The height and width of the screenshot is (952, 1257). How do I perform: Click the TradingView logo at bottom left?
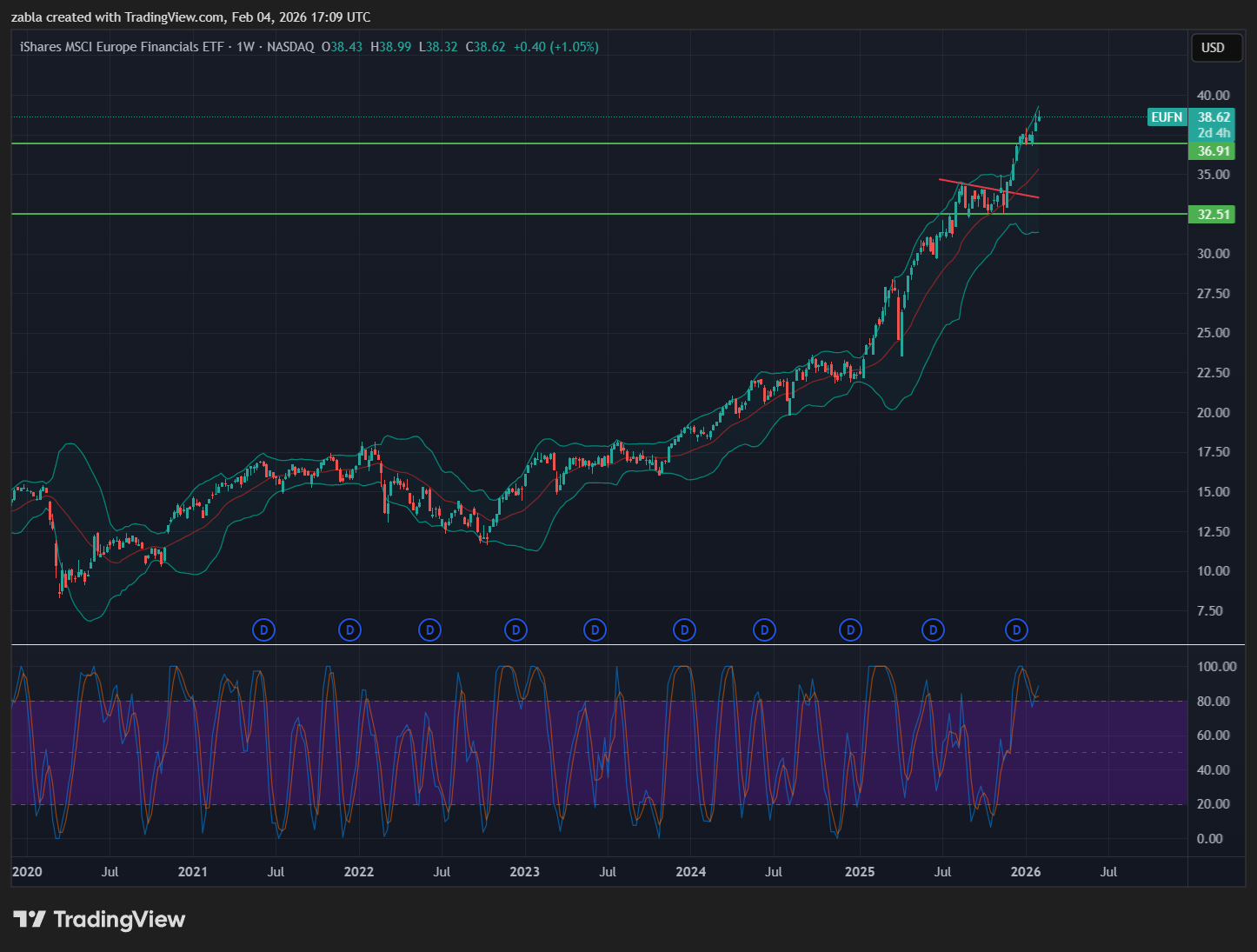(99, 919)
